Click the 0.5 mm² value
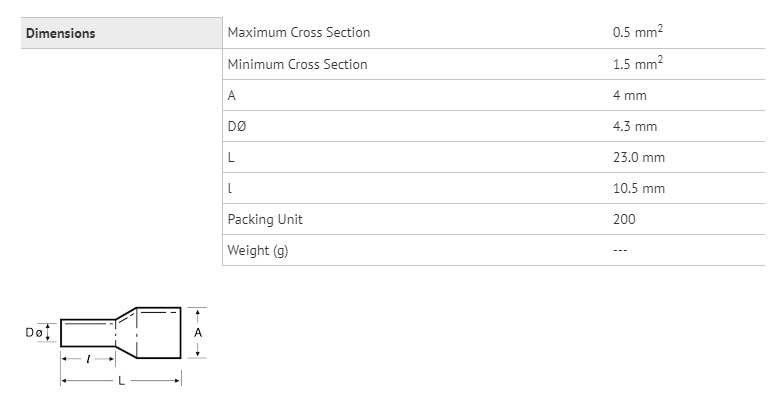The height and width of the screenshot is (399, 768). pyautogui.click(x=638, y=32)
